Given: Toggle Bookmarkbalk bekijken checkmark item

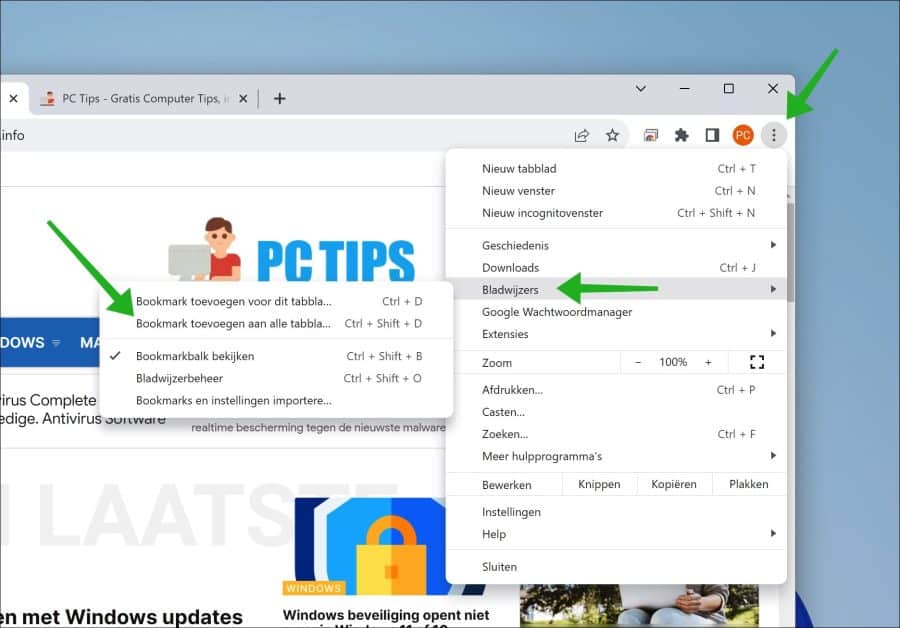Looking at the screenshot, I should pyautogui.click(x=276, y=356).
